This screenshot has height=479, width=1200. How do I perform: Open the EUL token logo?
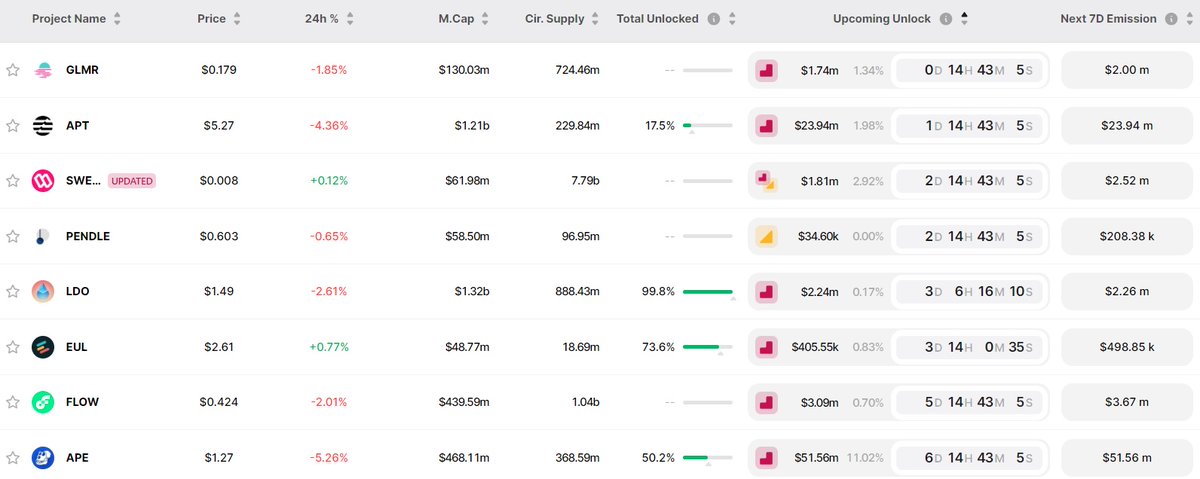coord(43,347)
